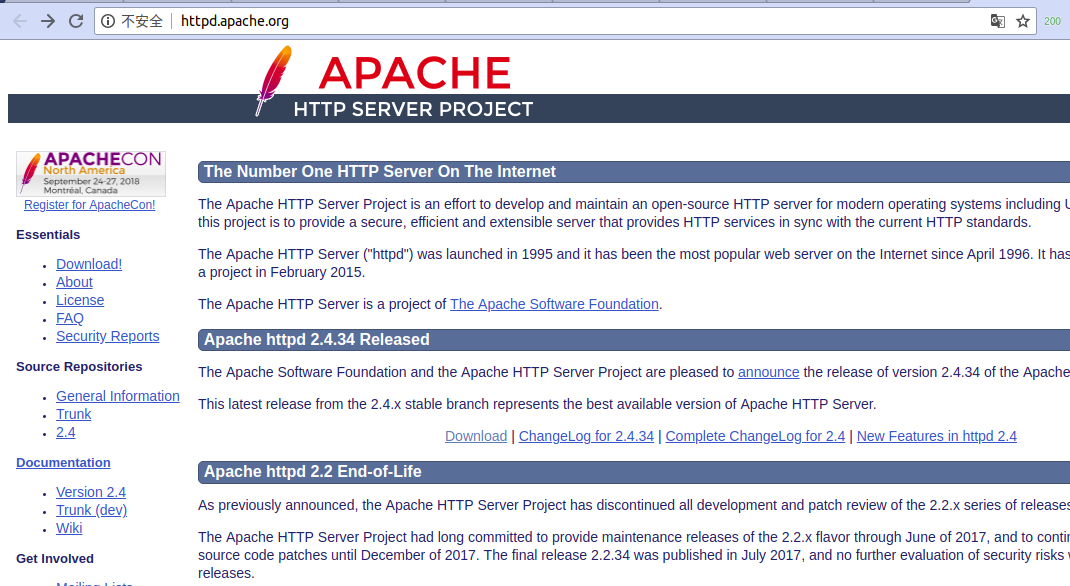Click the Apache feather logo
This screenshot has height=586, width=1070.
click(x=273, y=80)
